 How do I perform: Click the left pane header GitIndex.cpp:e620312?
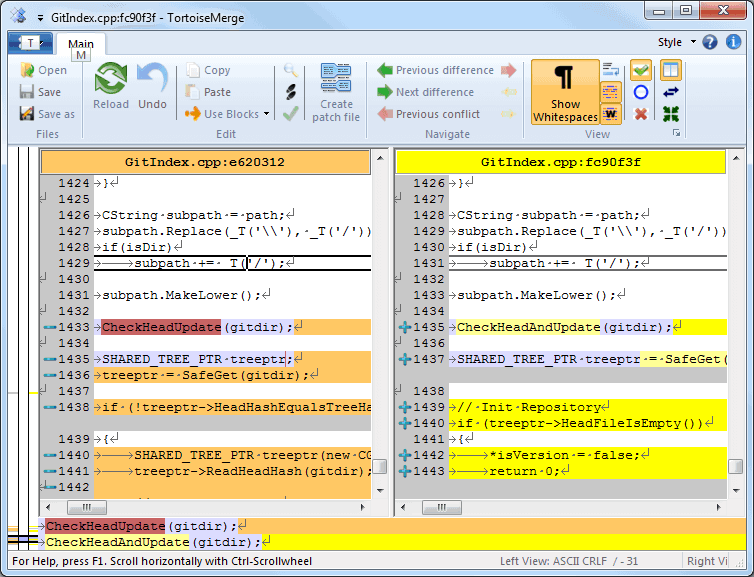204,162
